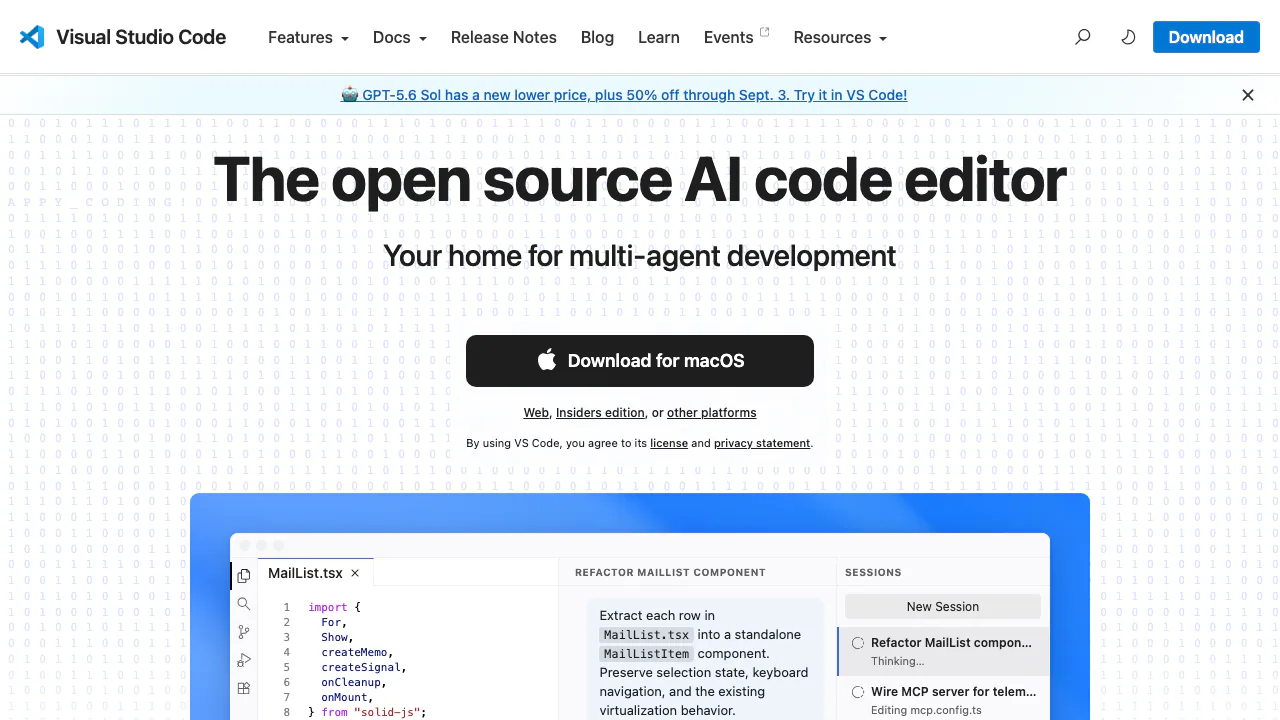This screenshot has height=720, width=1280.
Task: Click the from "solid-js" code line
Action: click(367, 712)
